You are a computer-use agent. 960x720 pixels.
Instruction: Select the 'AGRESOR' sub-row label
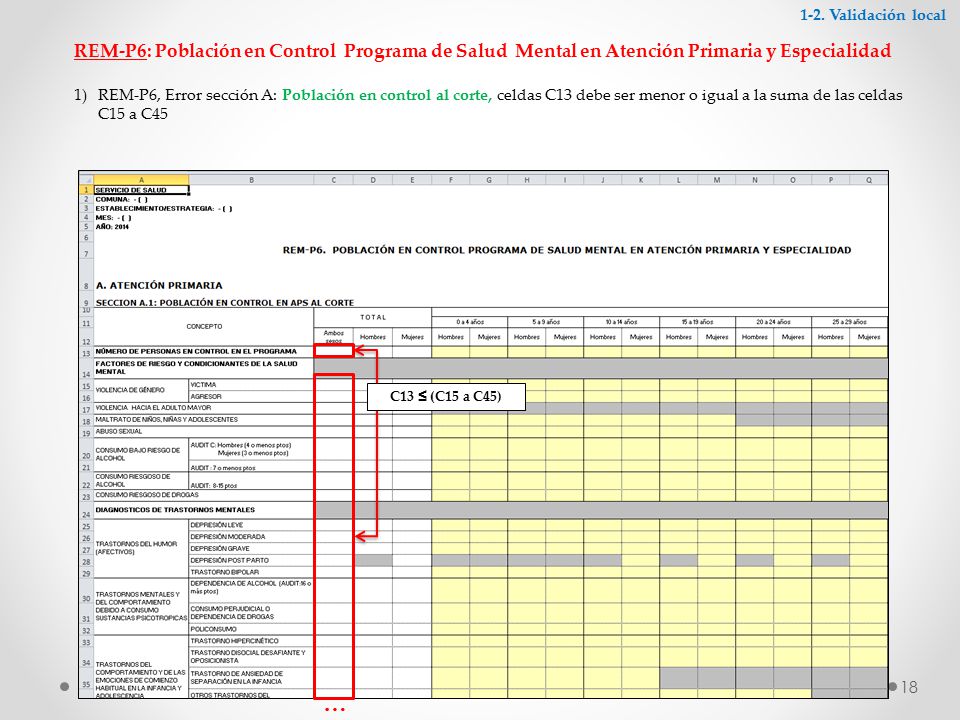(251, 396)
